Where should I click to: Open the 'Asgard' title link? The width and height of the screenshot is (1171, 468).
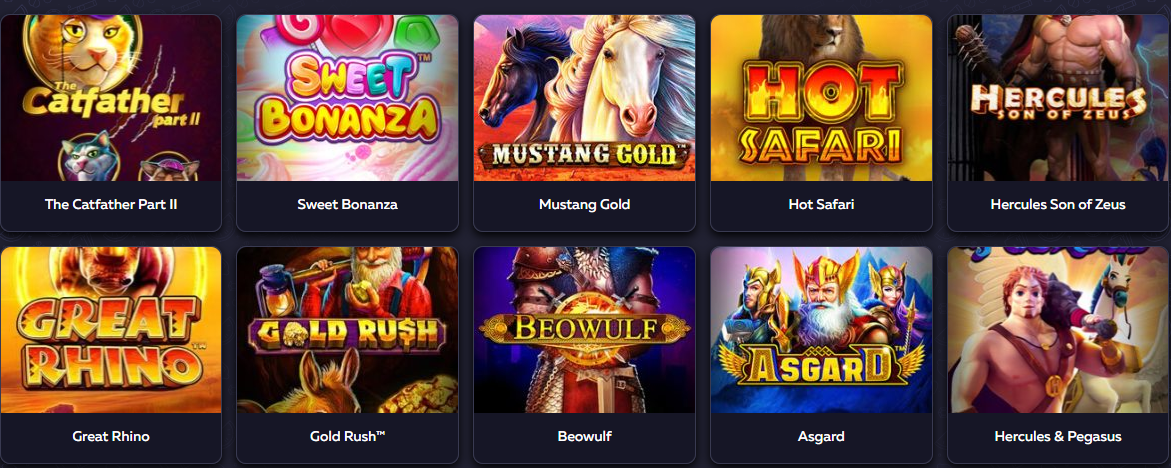pos(821,437)
